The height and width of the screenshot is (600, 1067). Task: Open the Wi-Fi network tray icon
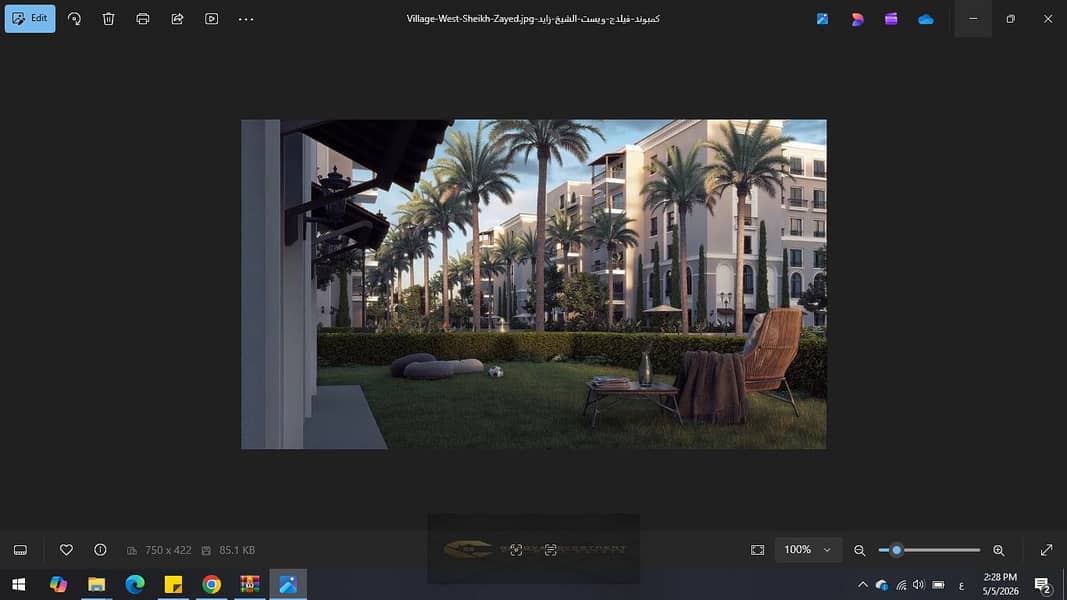coord(901,584)
